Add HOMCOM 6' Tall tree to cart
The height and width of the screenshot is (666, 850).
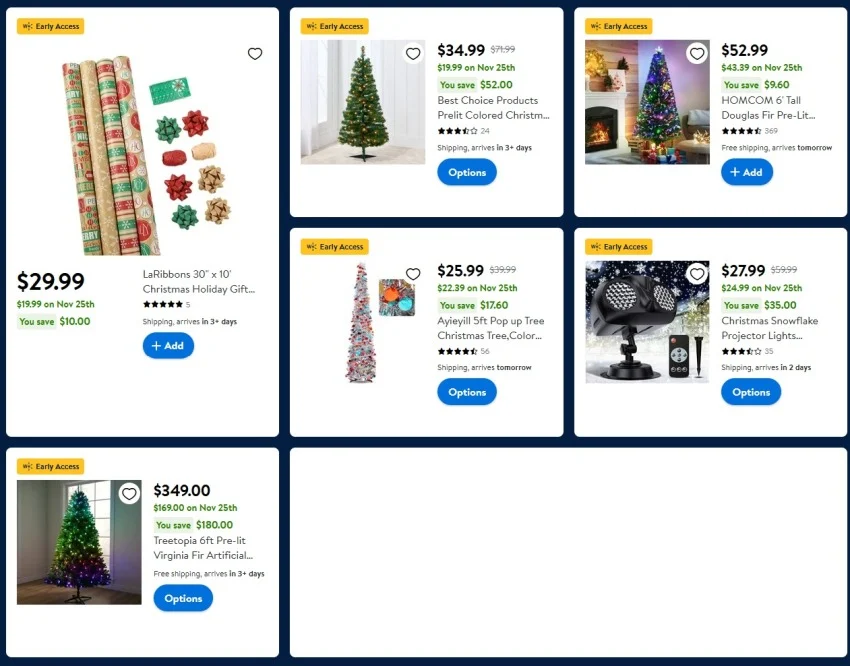746,172
